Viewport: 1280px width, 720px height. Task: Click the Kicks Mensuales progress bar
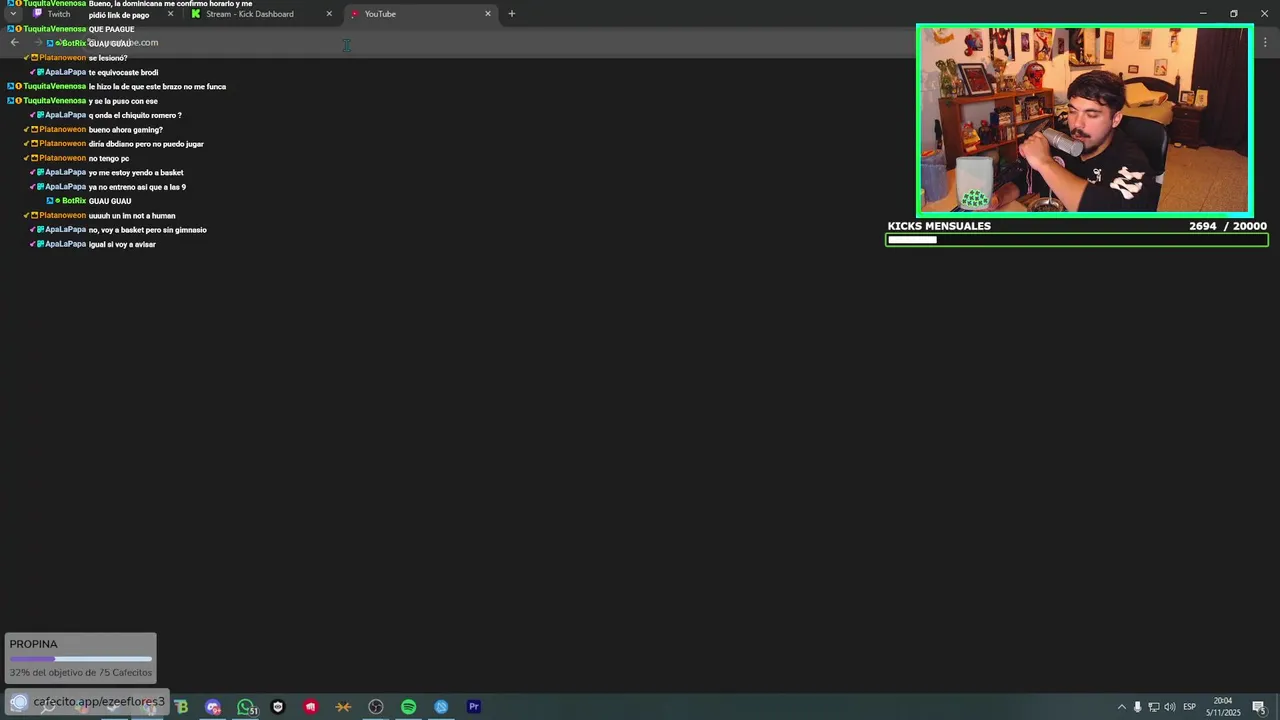coord(1077,240)
